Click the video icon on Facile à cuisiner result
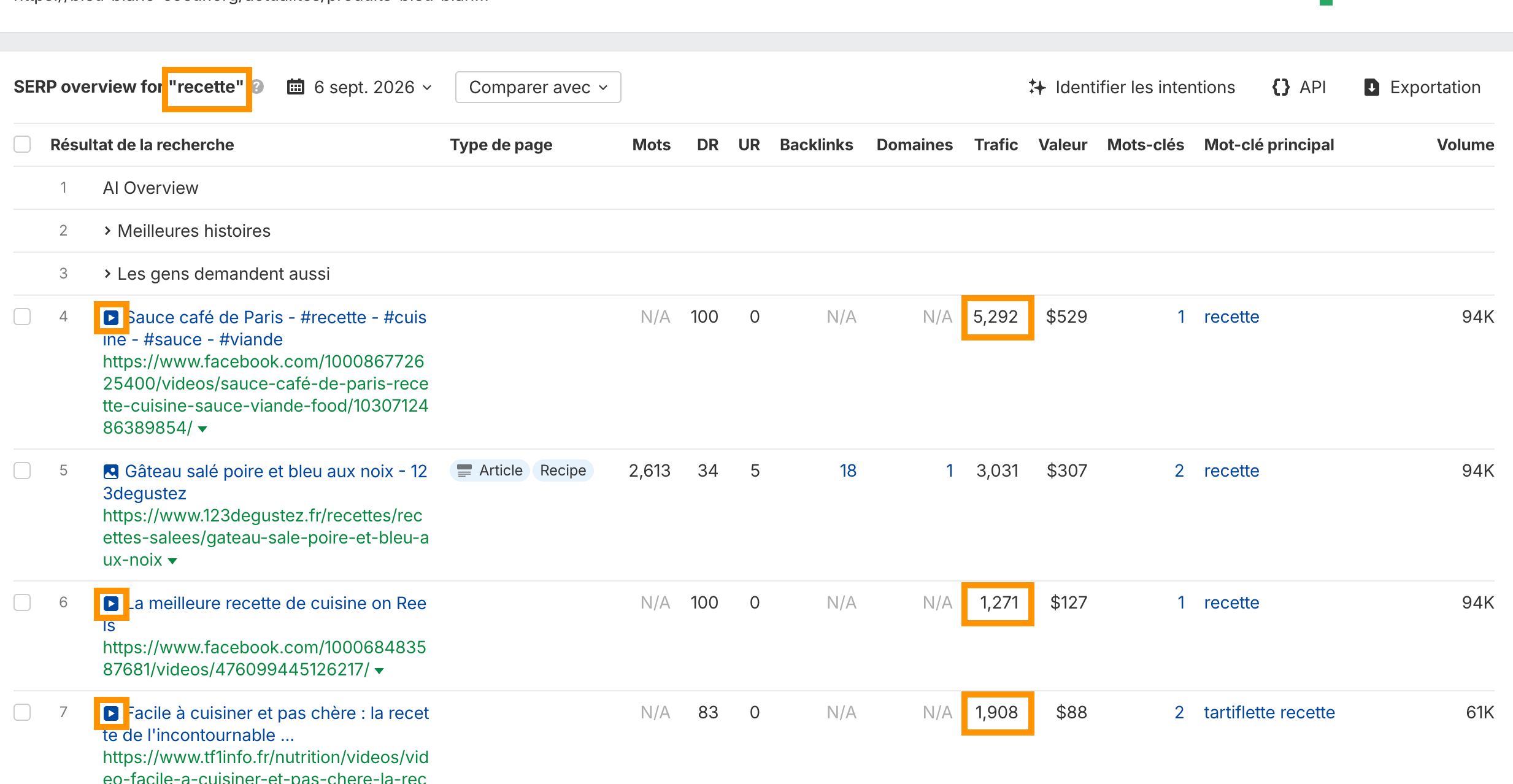1513x784 pixels. pyautogui.click(x=111, y=713)
